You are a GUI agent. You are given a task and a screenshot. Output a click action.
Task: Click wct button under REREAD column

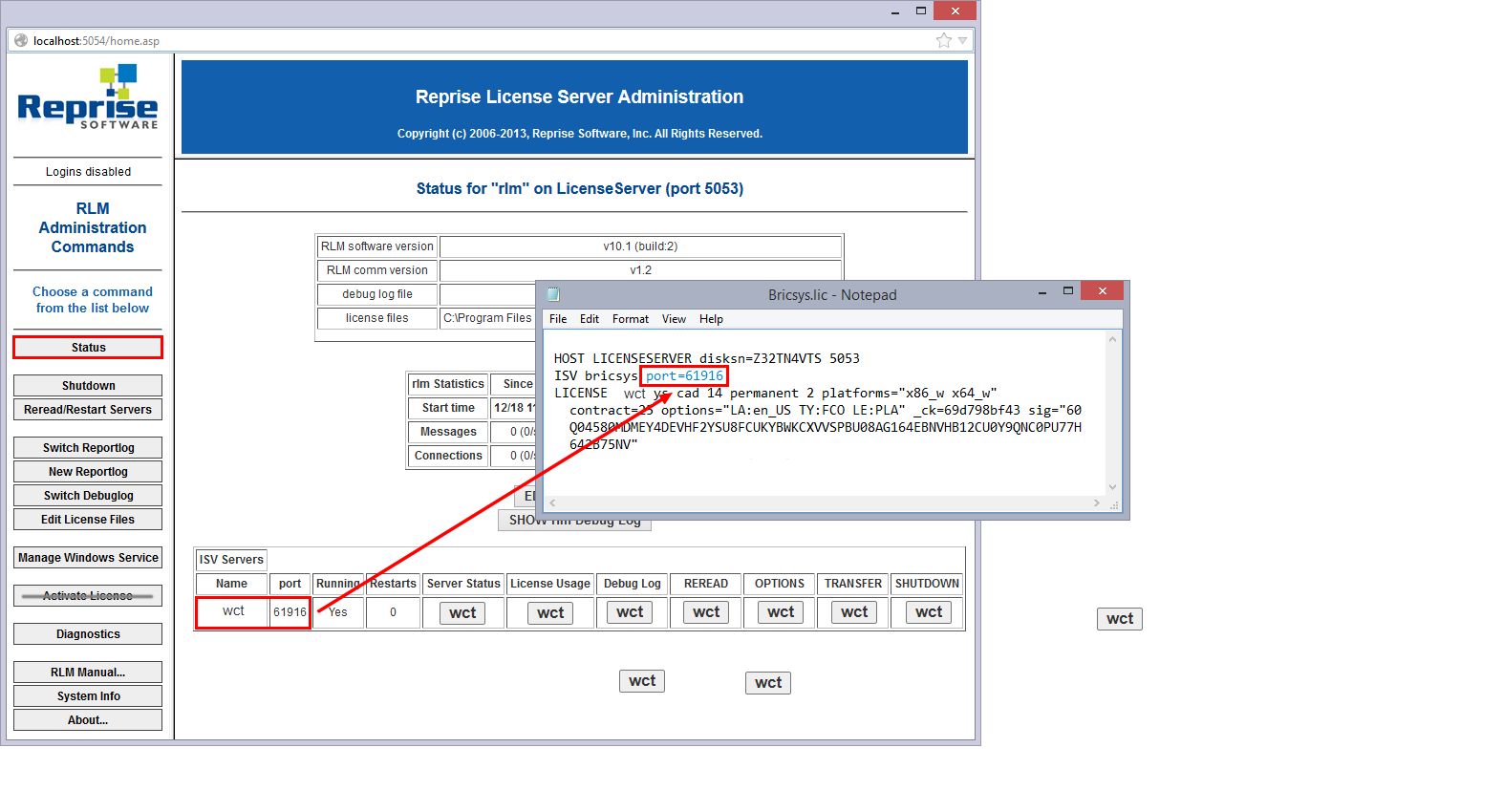tap(706, 612)
